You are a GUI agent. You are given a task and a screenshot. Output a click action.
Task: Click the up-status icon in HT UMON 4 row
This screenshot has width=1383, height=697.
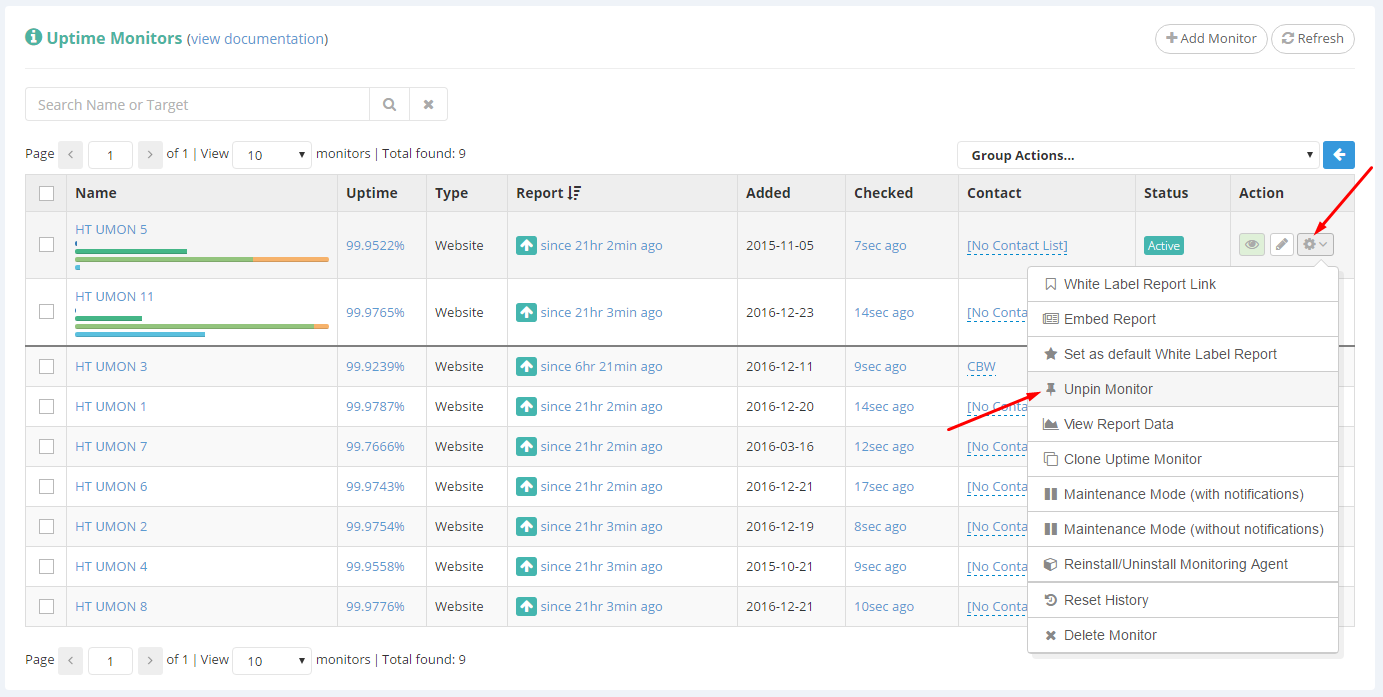526,566
